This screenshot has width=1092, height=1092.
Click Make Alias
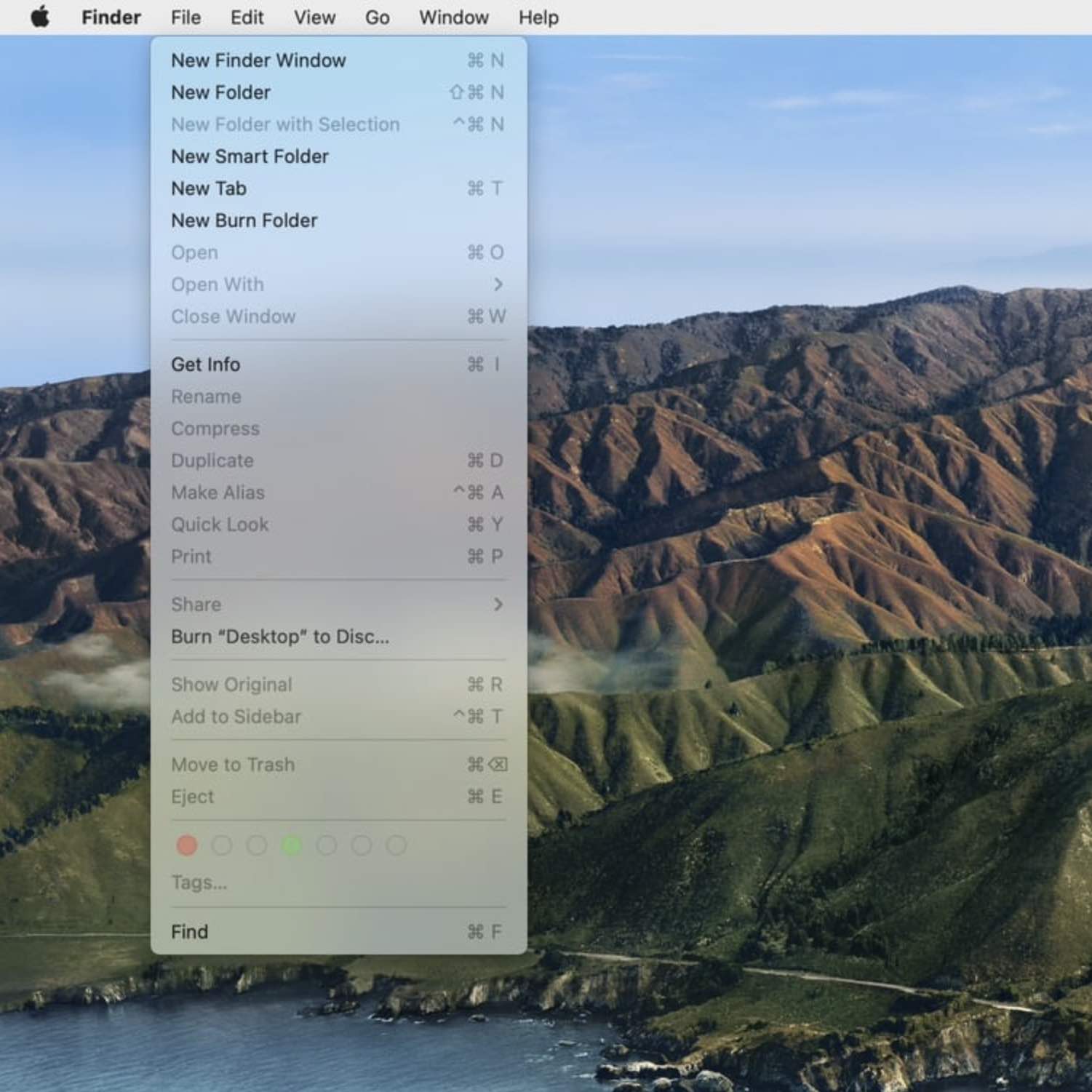coord(338,493)
